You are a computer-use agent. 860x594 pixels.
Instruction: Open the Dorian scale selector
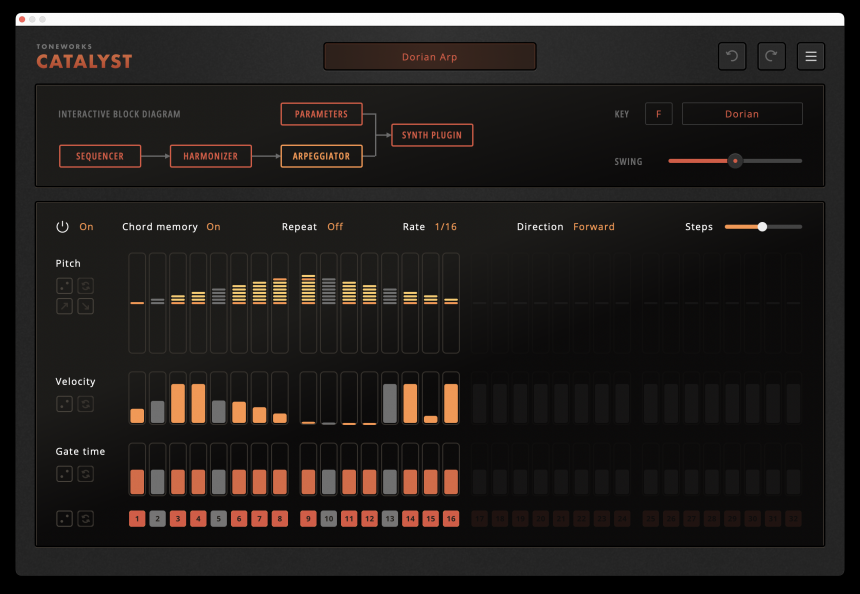click(x=742, y=113)
